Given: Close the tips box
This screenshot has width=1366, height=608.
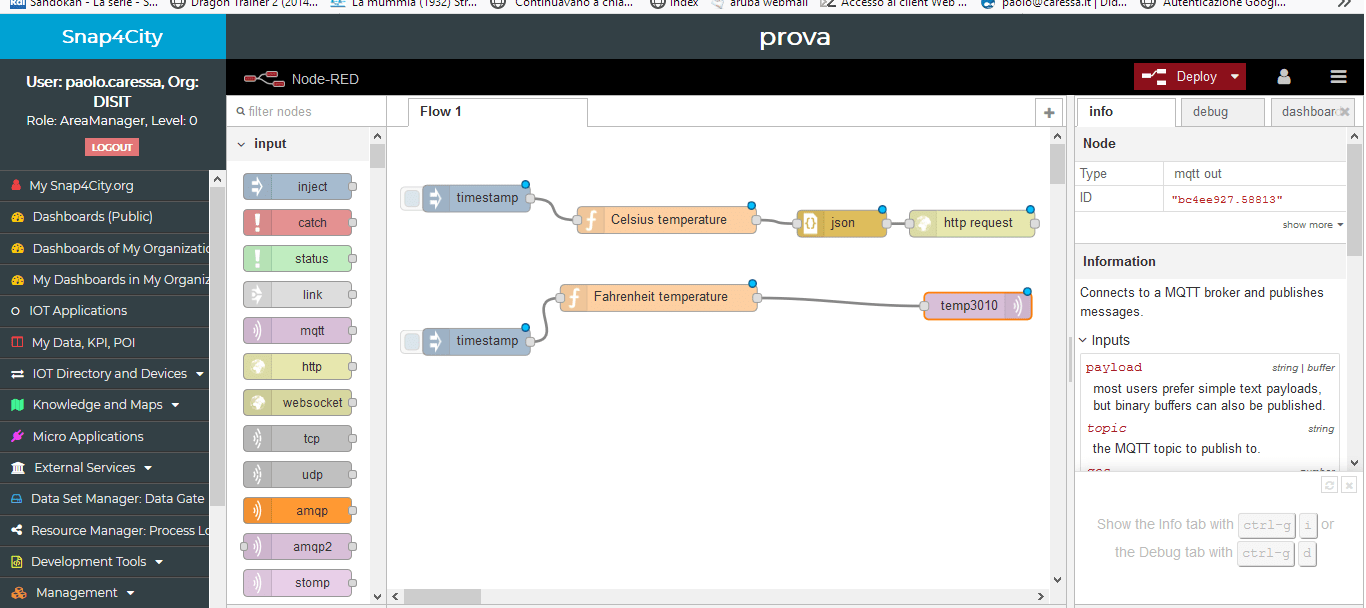Looking at the screenshot, I should point(1348,484).
